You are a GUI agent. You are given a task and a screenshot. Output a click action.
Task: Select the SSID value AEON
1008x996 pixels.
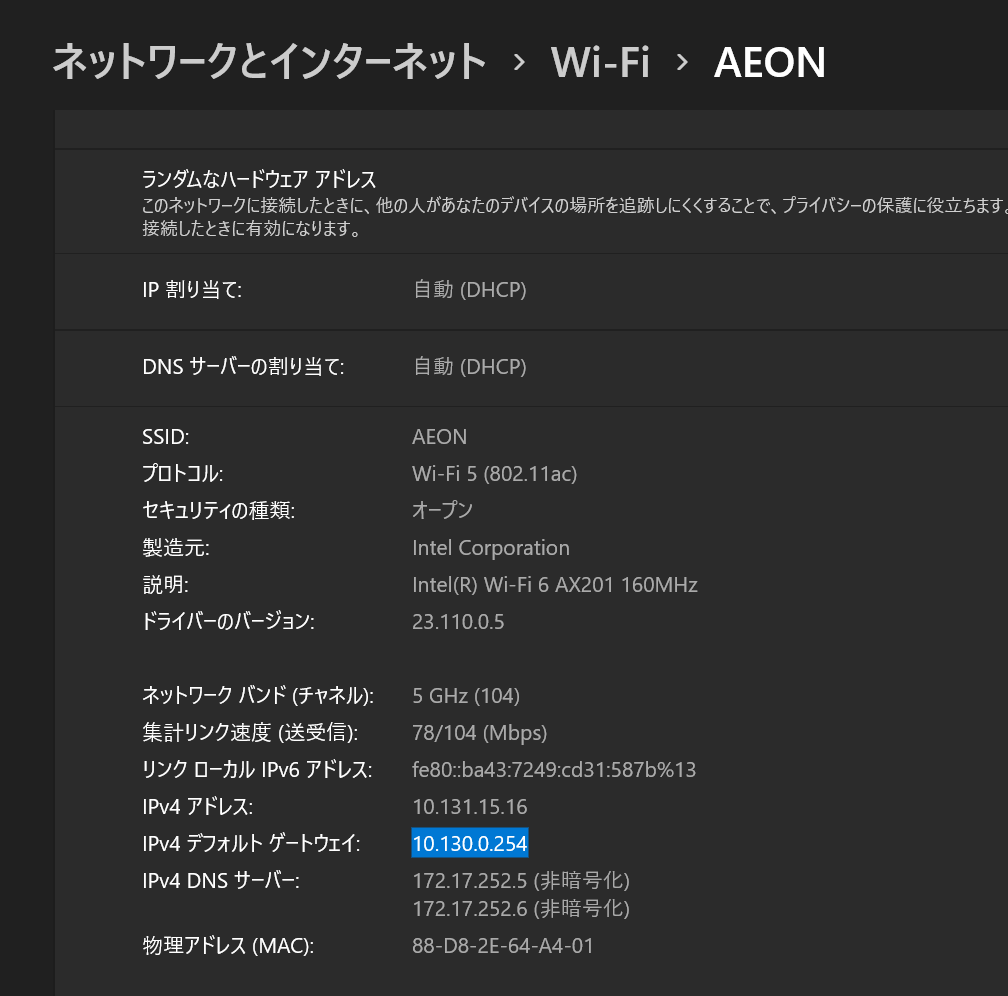pyautogui.click(x=440, y=437)
